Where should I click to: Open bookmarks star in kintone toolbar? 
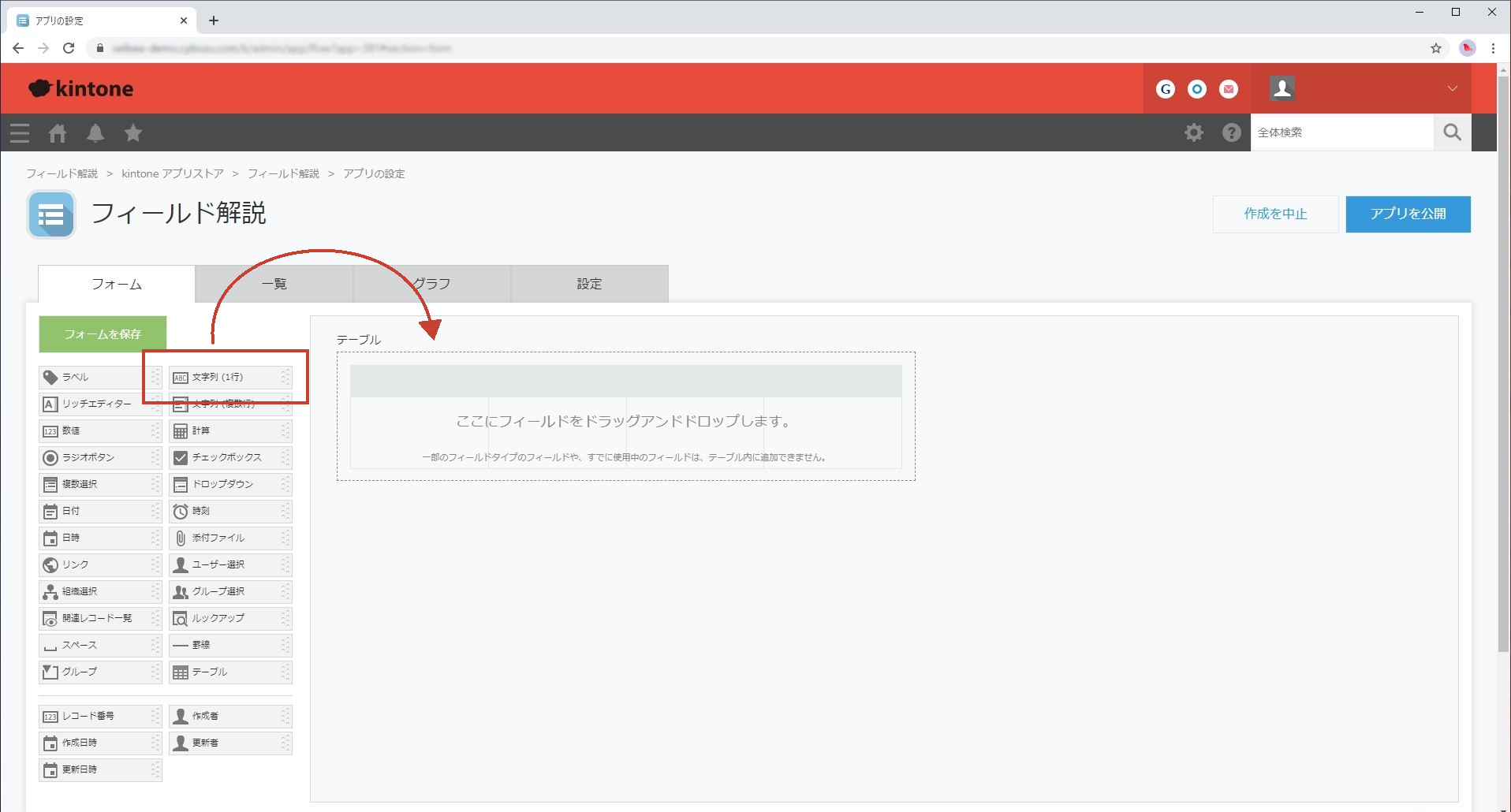click(x=133, y=132)
